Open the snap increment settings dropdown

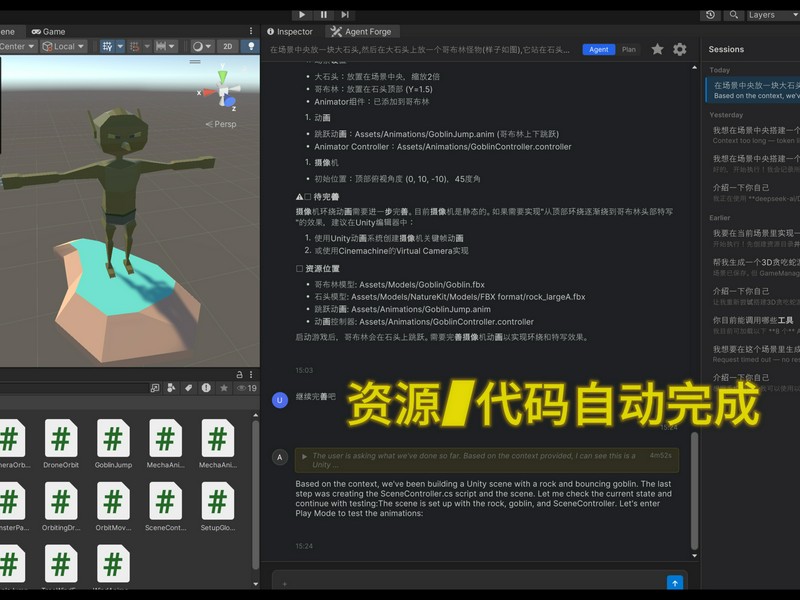coord(166,46)
